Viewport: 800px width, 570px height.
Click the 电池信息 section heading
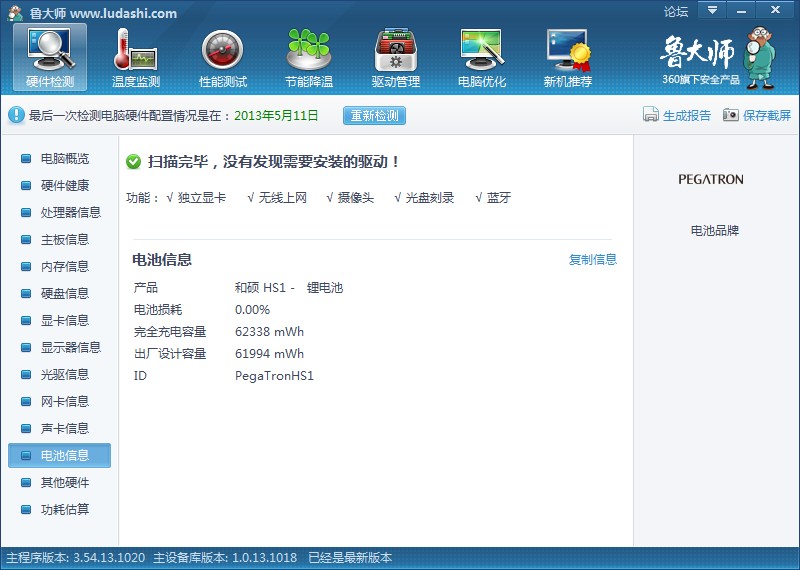(x=162, y=260)
